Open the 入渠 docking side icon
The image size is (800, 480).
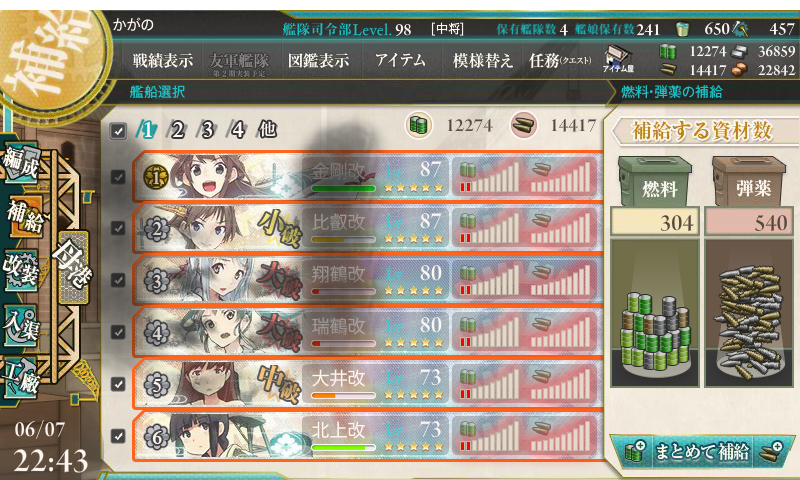[x=21, y=325]
